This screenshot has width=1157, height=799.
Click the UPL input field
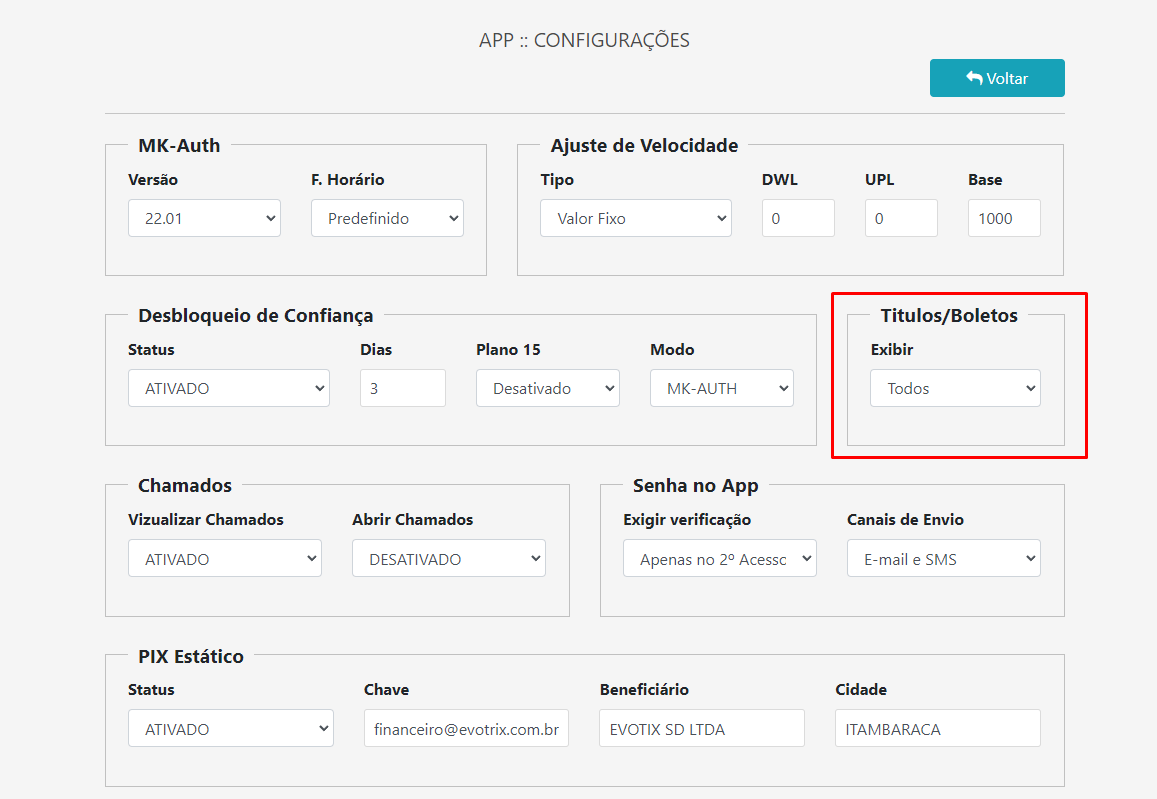900,217
